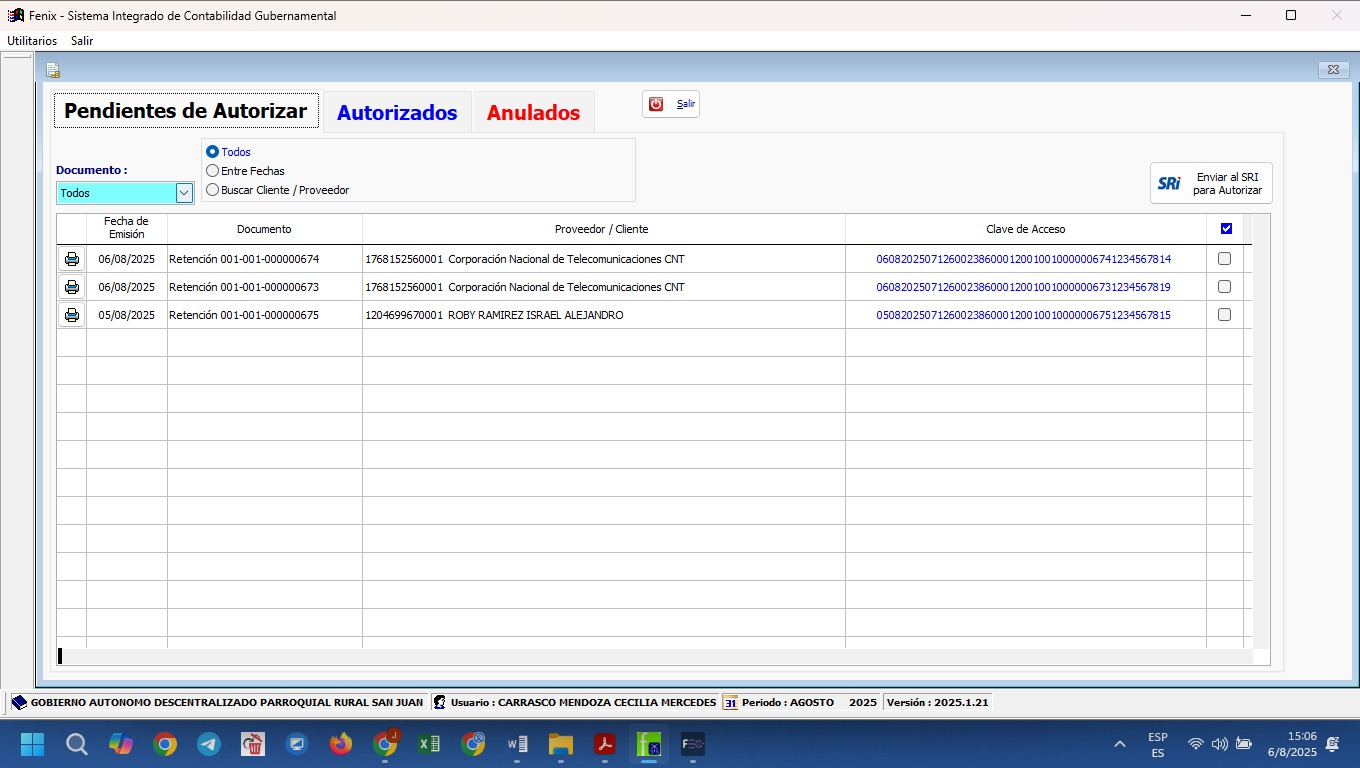Screen dimensions: 1360x768
Task: Click the printer icon for Retención 001-001-000000675
Action: pos(71,315)
